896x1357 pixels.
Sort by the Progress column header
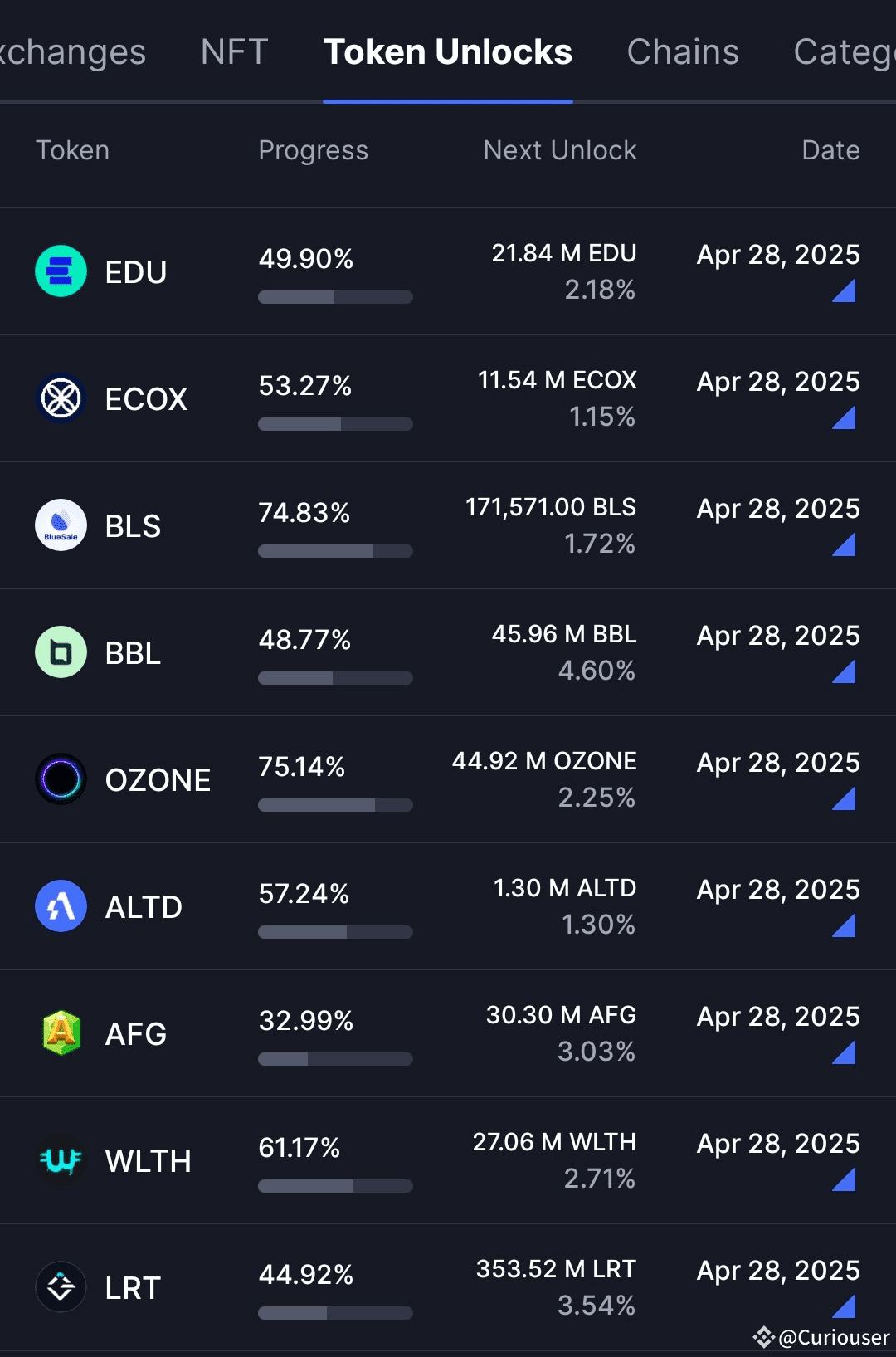coord(313,150)
